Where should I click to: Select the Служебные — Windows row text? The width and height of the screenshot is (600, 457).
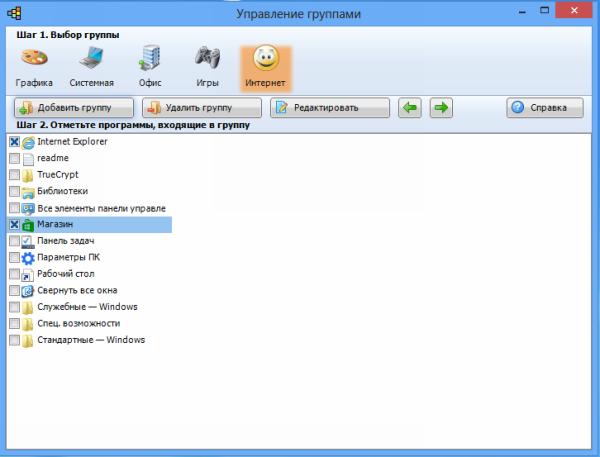click(x=87, y=307)
